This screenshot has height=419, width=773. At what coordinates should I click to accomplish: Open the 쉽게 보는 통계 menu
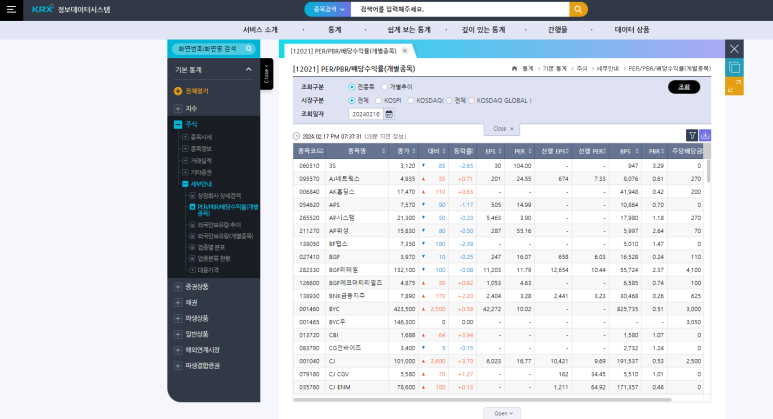[409, 30]
